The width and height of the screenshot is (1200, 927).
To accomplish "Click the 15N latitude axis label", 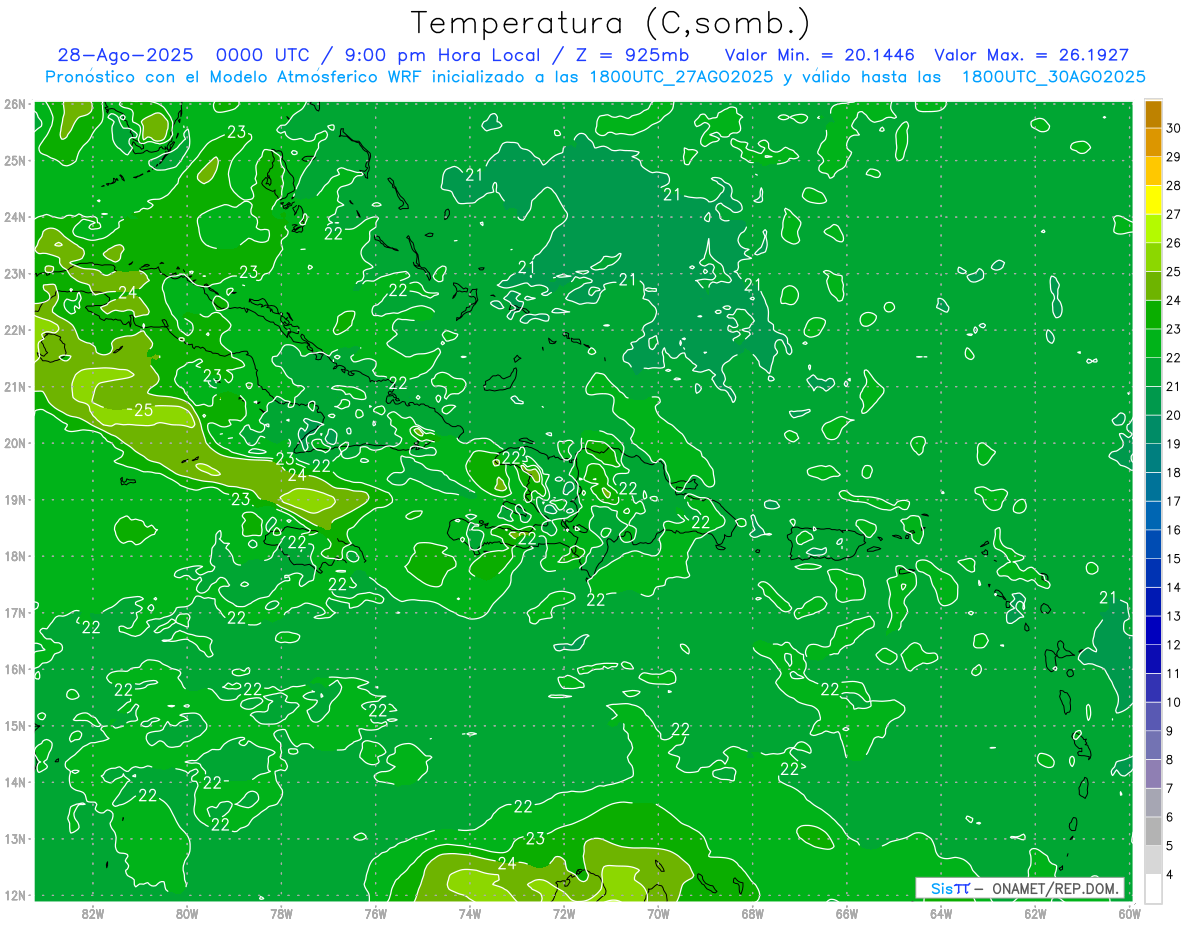I will click(15, 725).
